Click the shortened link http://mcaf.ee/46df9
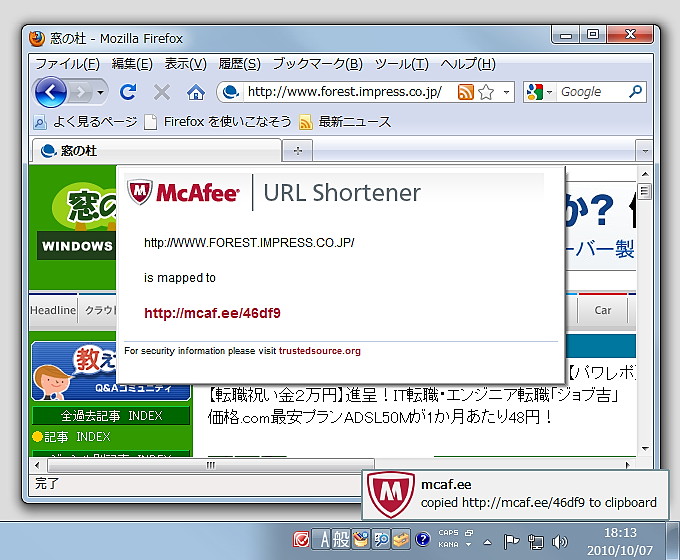The height and width of the screenshot is (560, 680). tap(212, 313)
